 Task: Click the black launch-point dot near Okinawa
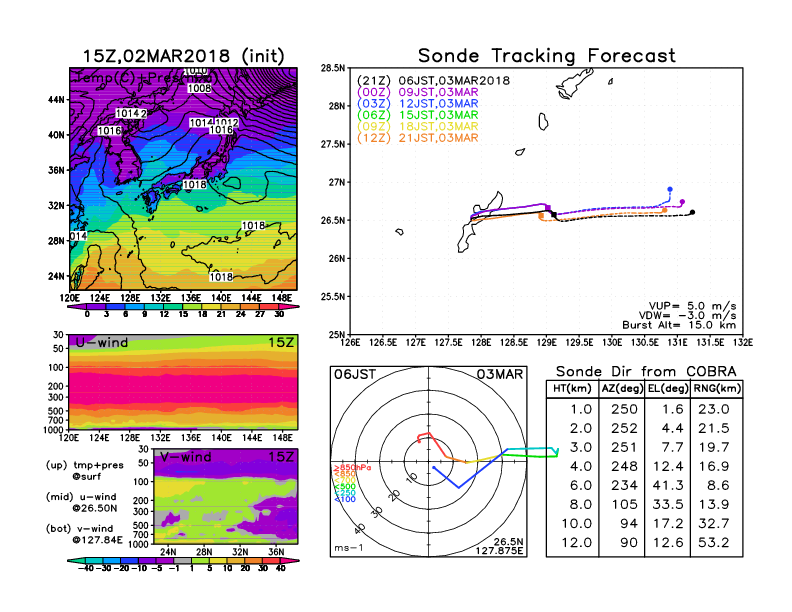(x=553, y=214)
